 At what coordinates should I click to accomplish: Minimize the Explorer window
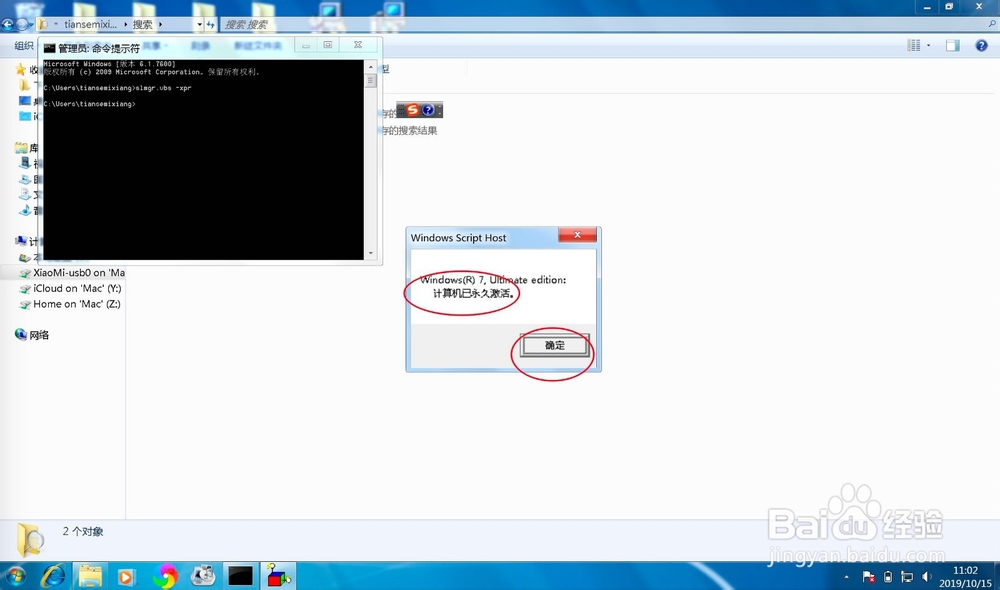pyautogui.click(x=927, y=7)
